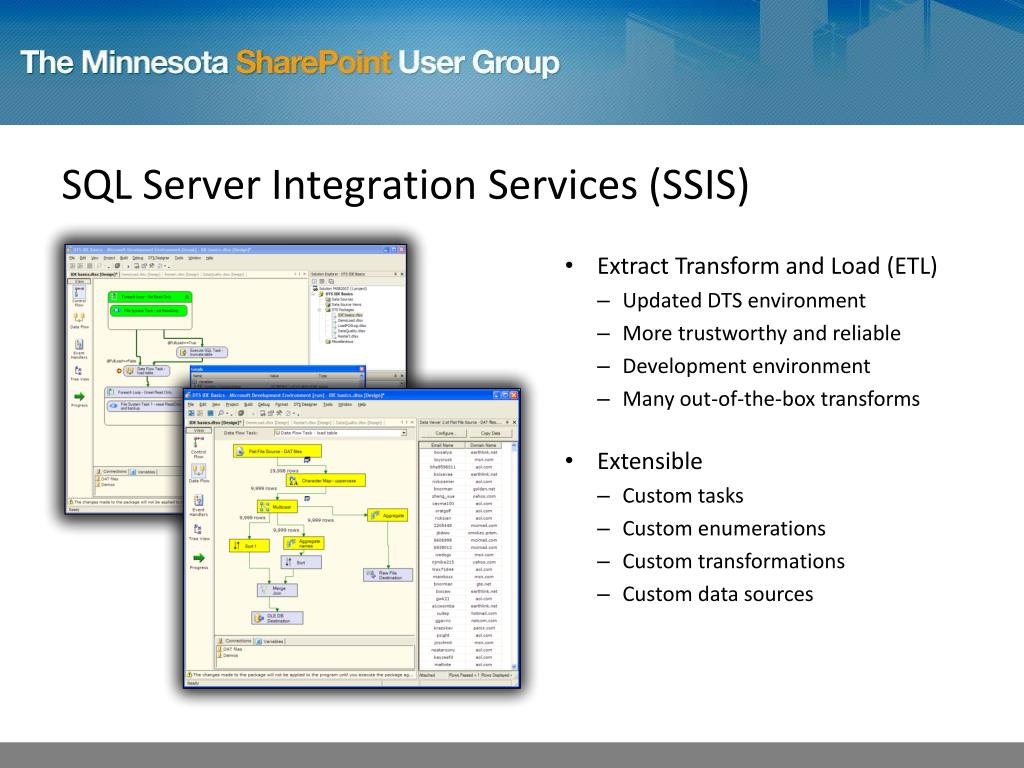Select Data Flow Task - load table node
Screen dimensions: 1024x768
[146, 371]
